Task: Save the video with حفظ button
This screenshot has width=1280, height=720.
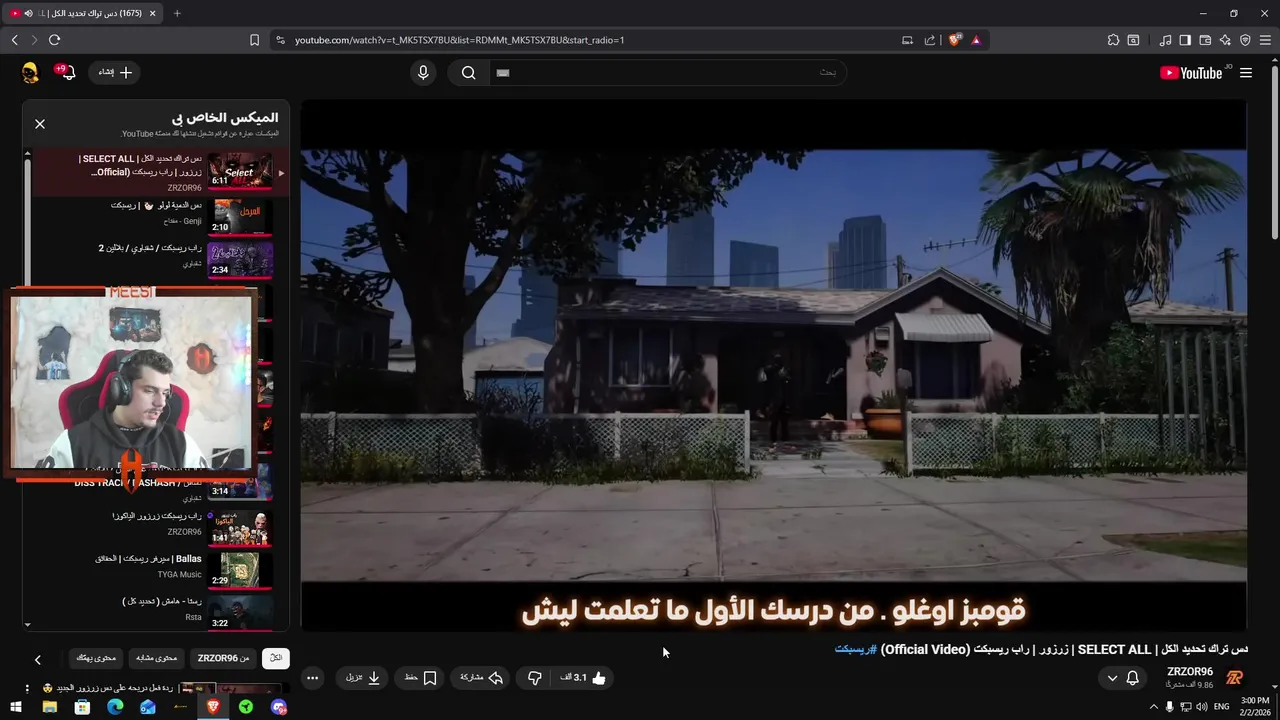Action: [x=420, y=678]
